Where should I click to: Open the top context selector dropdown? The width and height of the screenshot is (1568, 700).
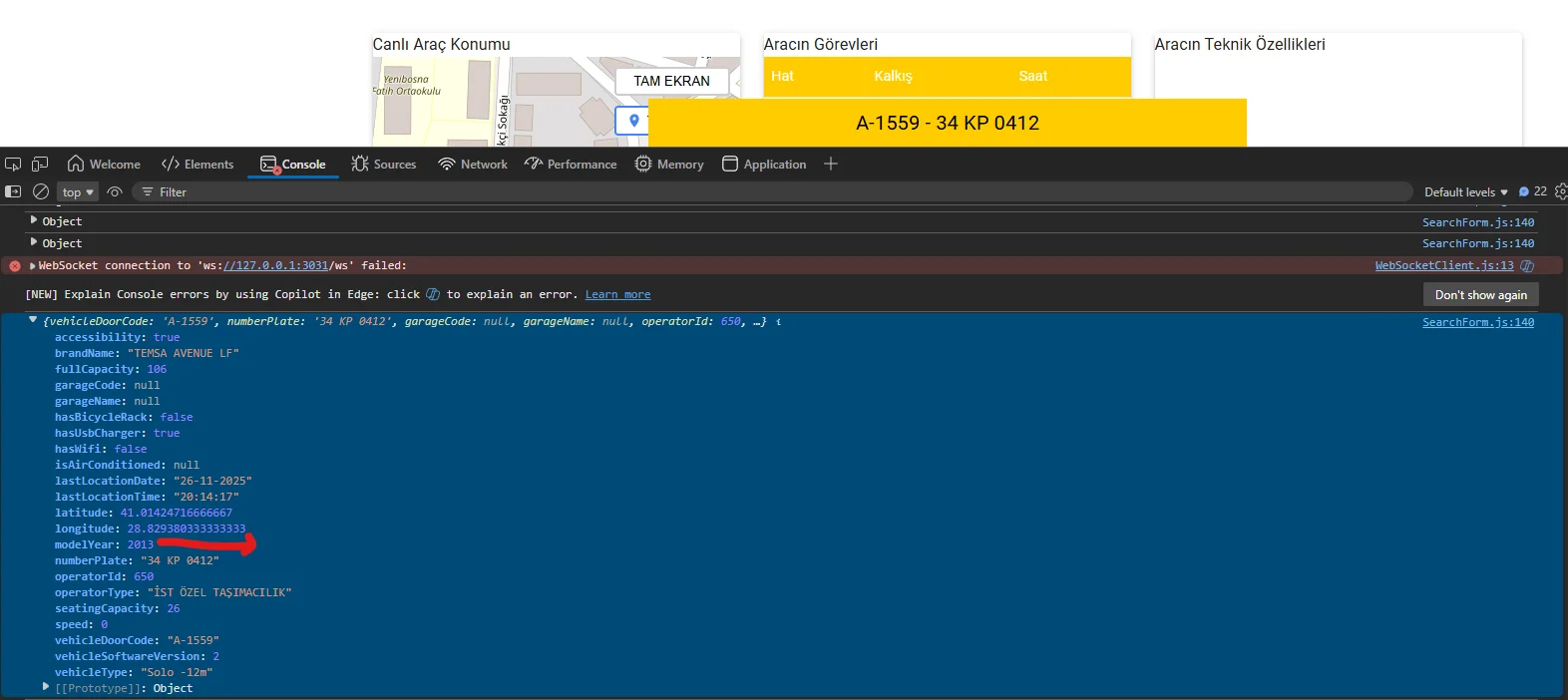pyautogui.click(x=77, y=192)
